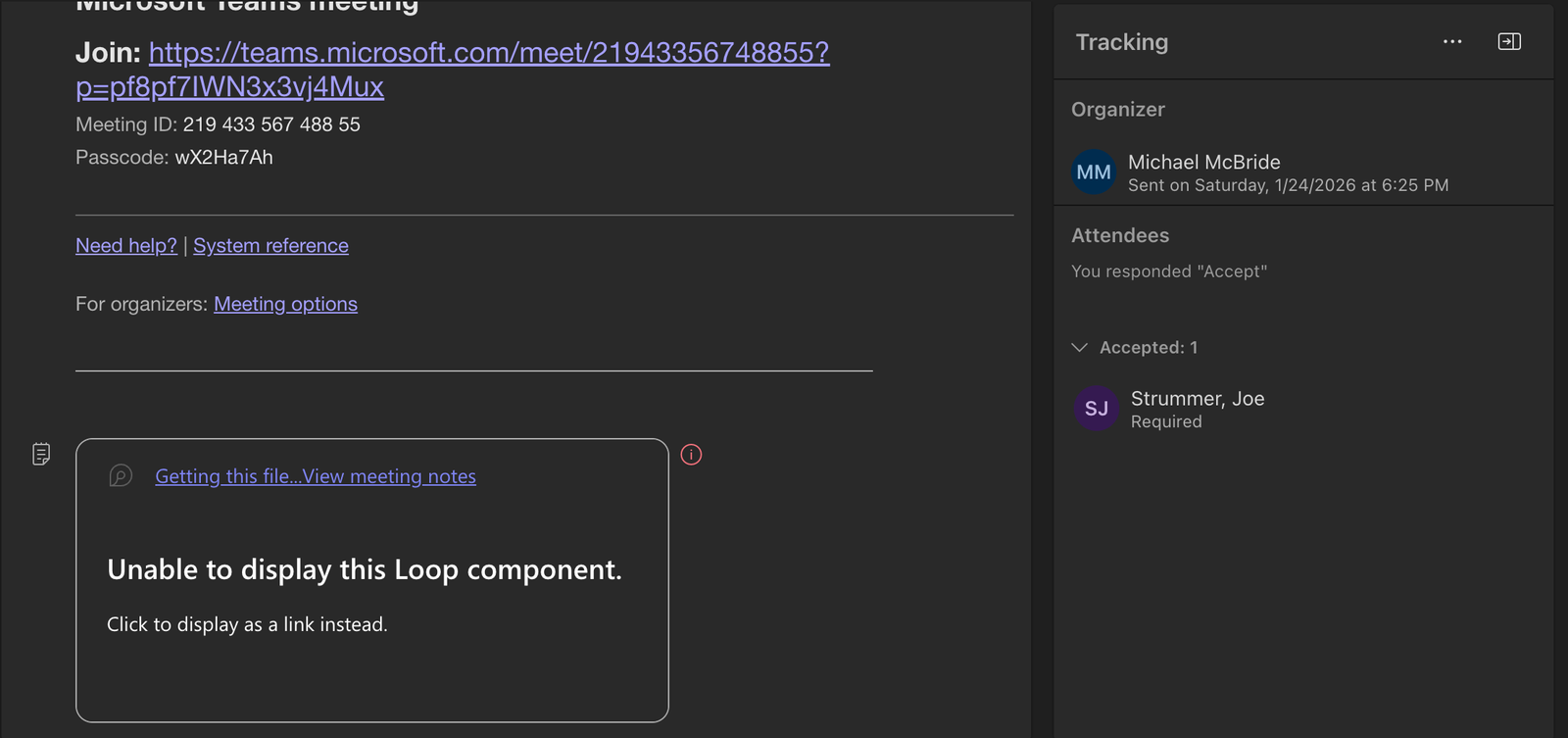This screenshot has height=738, width=1568.
Task: Collapse the Accepted attendees chevron
Action: click(x=1080, y=348)
